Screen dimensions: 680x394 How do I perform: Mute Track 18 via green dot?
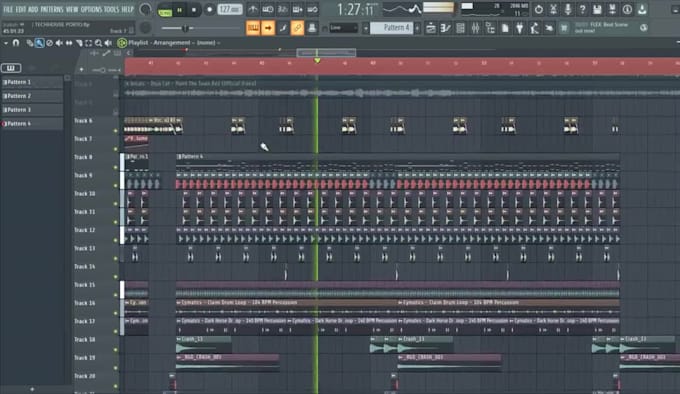[x=116, y=349]
